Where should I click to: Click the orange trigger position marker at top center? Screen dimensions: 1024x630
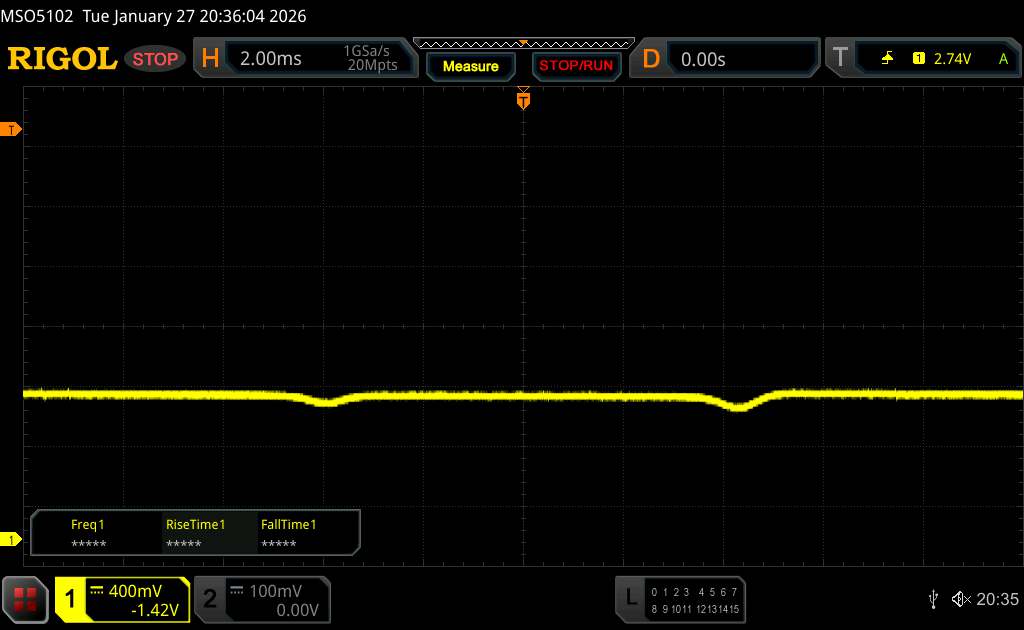tap(523, 99)
